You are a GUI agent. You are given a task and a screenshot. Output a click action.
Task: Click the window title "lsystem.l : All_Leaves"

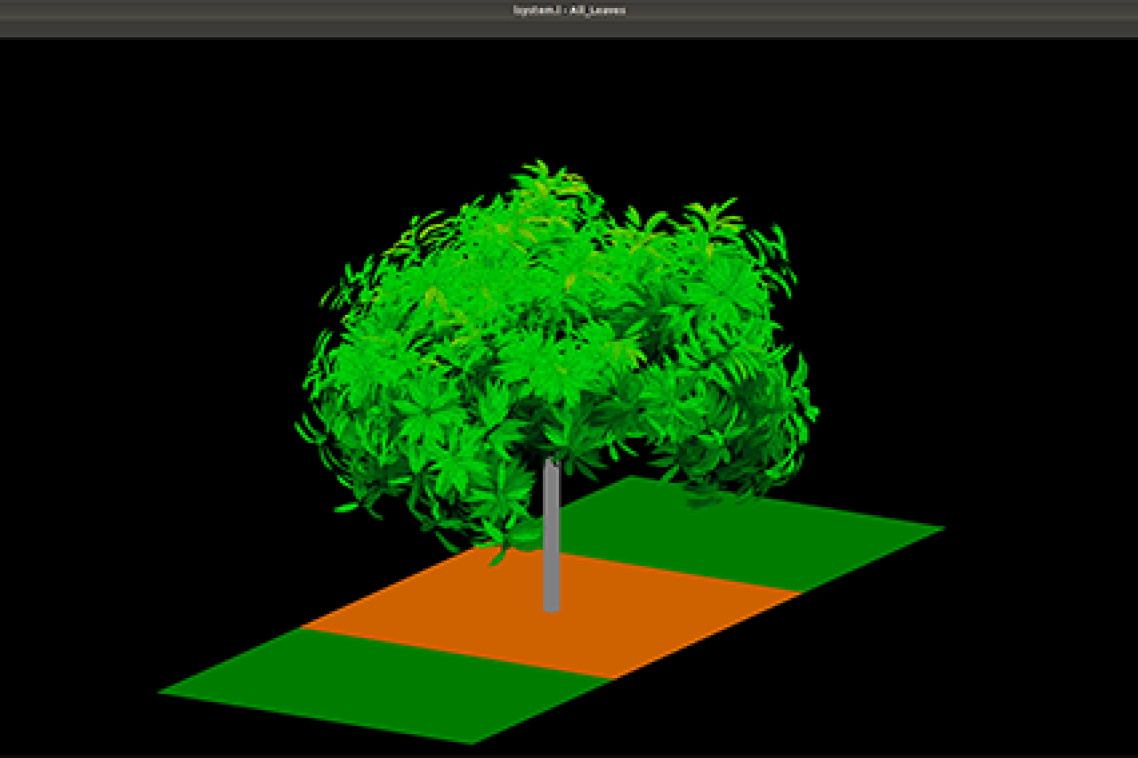[569, 10]
